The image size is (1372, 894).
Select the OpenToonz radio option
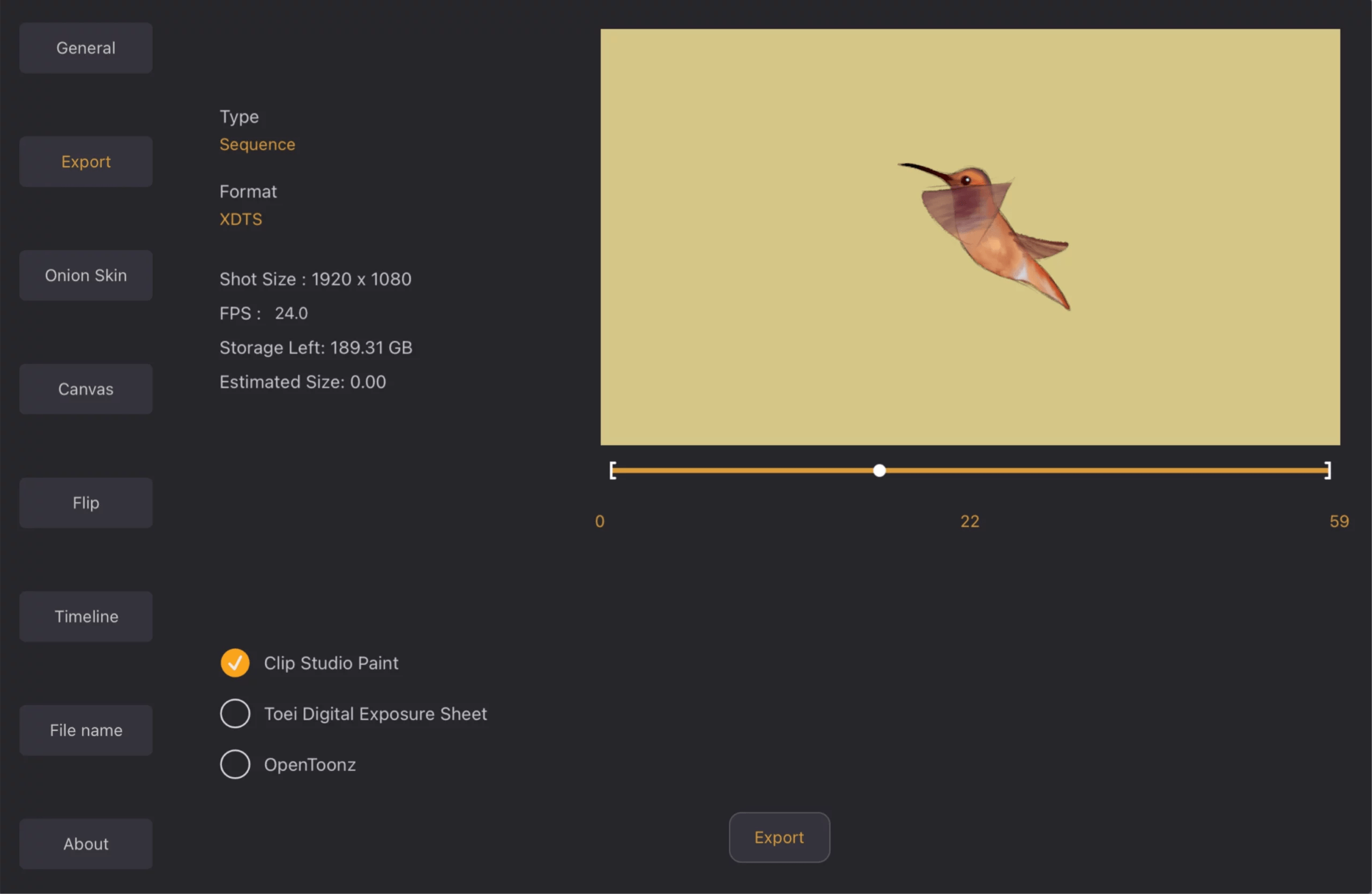(x=235, y=764)
